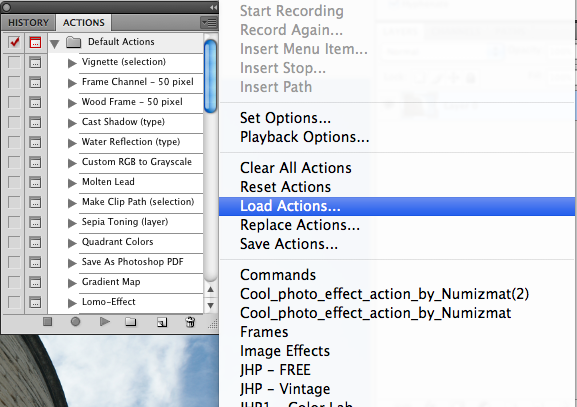The image size is (577, 407).
Task: Expand the Lomo-Effect action steps
Action: pos(72,303)
